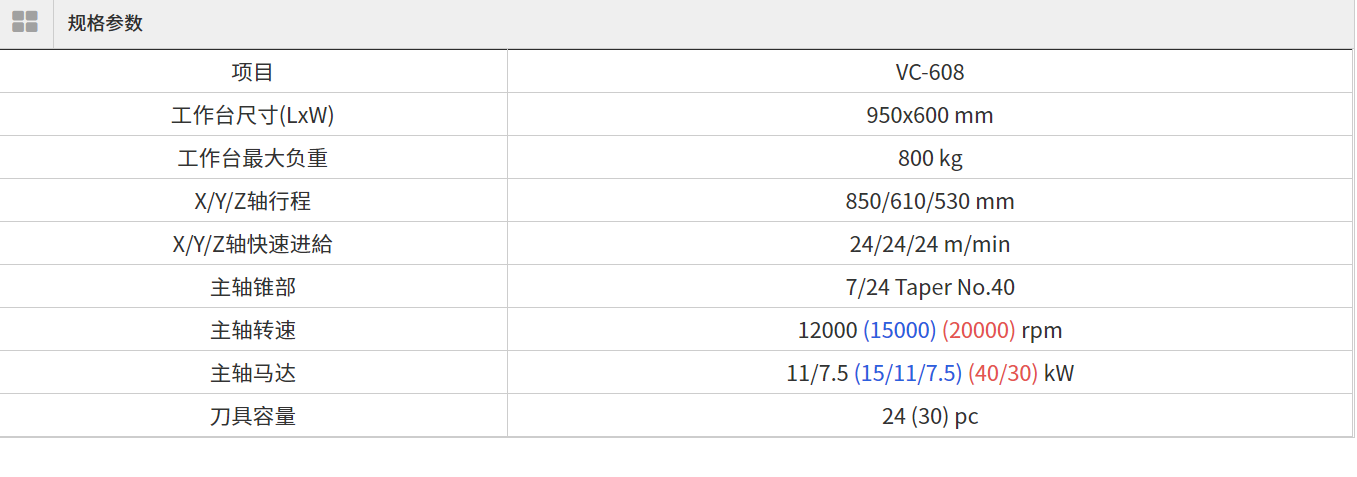Click the blue (15000) spindle speed option
The width and height of the screenshot is (1357, 477).
click(899, 330)
